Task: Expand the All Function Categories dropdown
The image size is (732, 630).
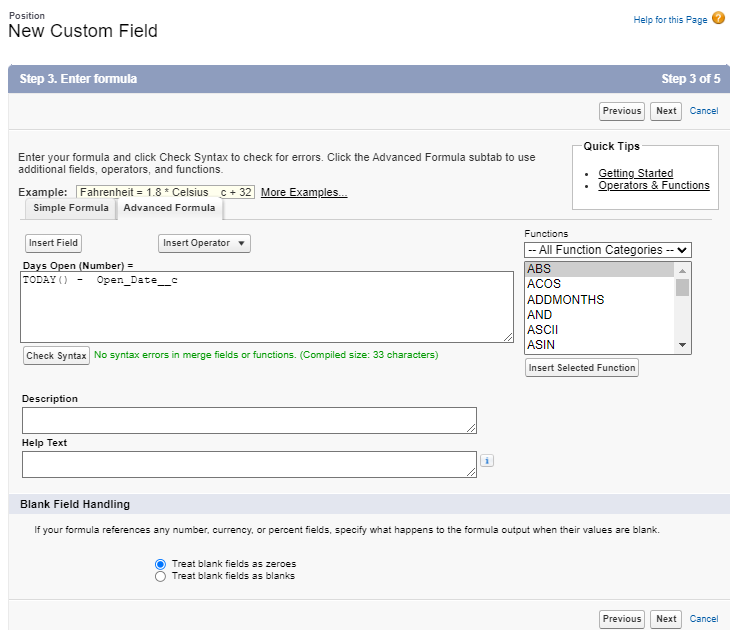Action: 608,250
